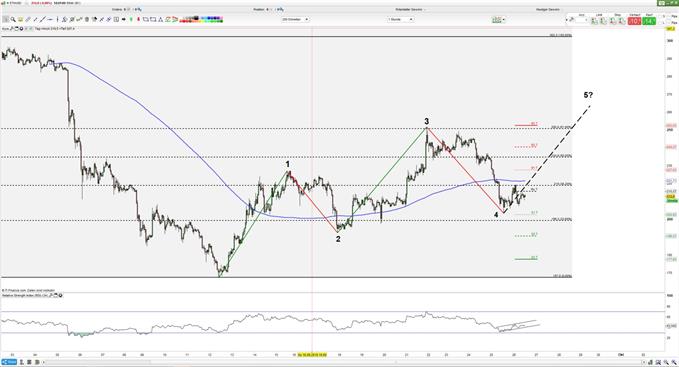The height and width of the screenshot is (367, 679).
Task: Click the trash bin delete objects icon
Action: (87, 19)
